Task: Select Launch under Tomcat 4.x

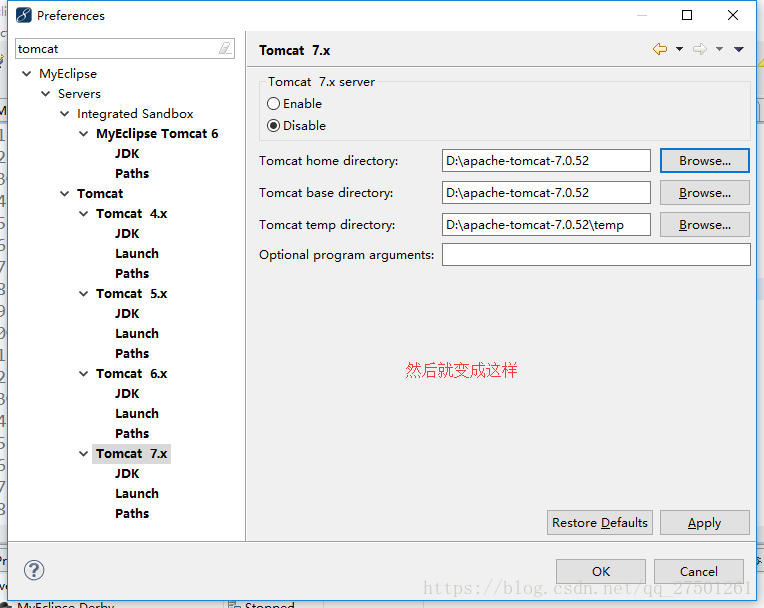Action: tap(137, 253)
